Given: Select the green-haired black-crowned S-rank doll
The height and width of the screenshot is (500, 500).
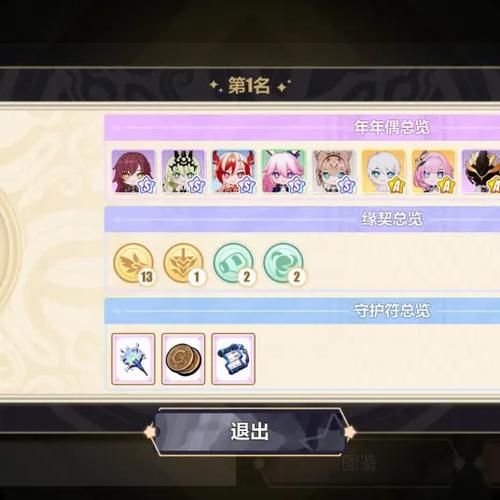Looking at the screenshot, I should point(183,171).
